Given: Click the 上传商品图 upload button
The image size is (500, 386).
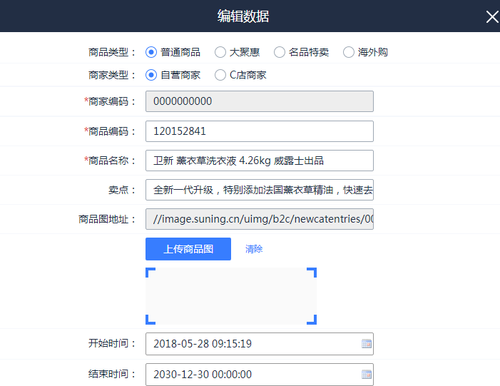Looking at the screenshot, I should [x=188, y=249].
